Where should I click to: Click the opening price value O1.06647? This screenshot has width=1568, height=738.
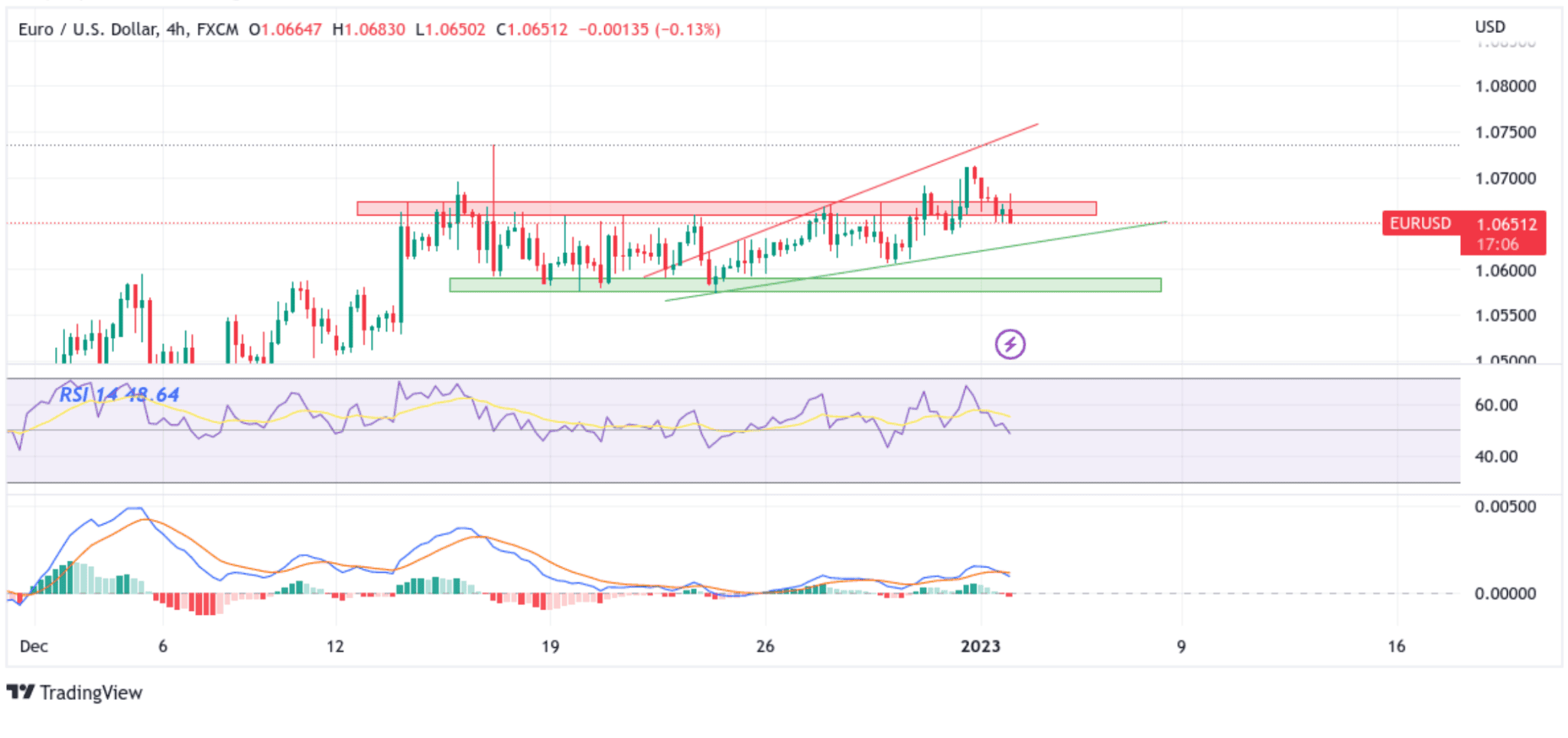[x=285, y=30]
